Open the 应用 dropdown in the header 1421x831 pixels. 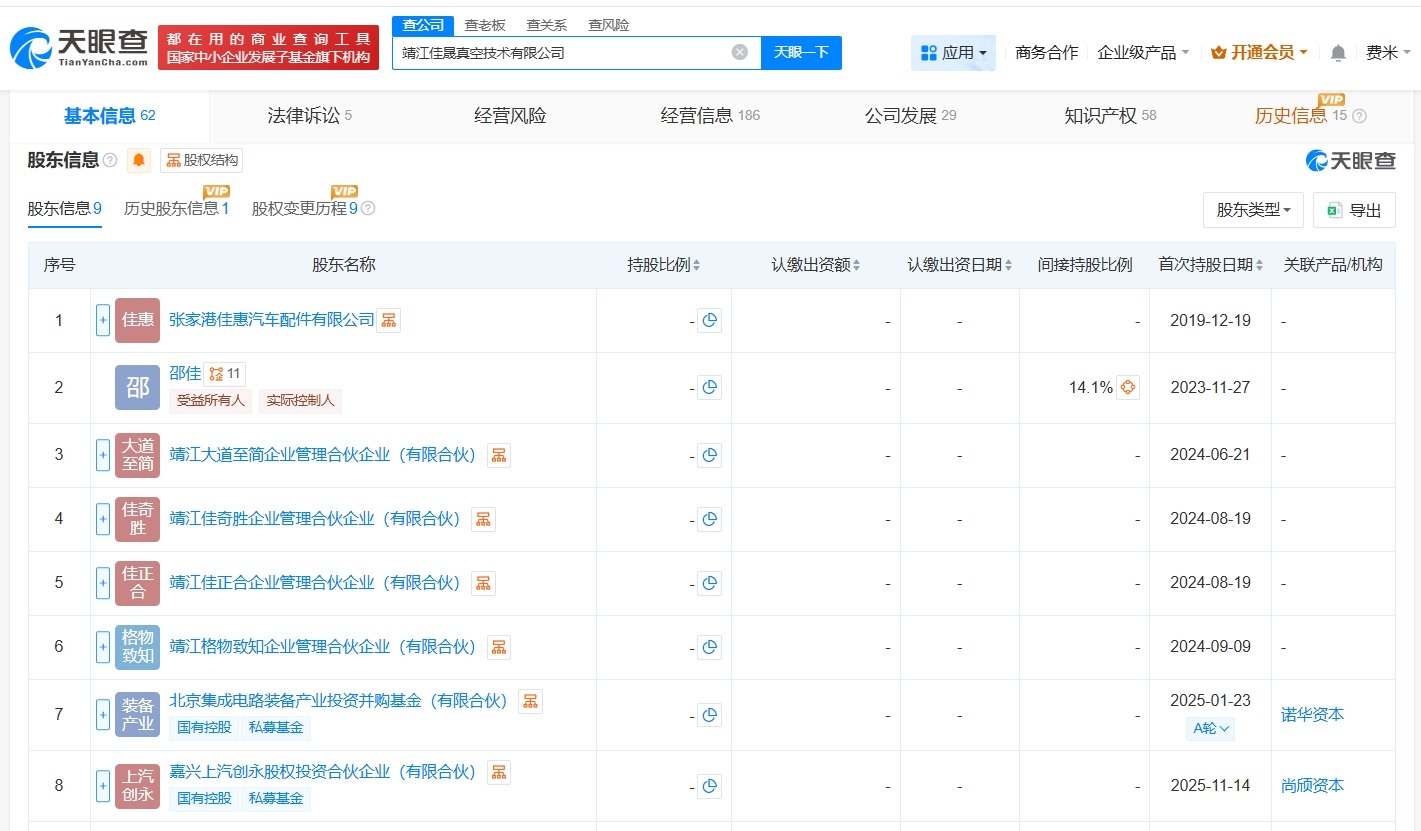tap(953, 52)
